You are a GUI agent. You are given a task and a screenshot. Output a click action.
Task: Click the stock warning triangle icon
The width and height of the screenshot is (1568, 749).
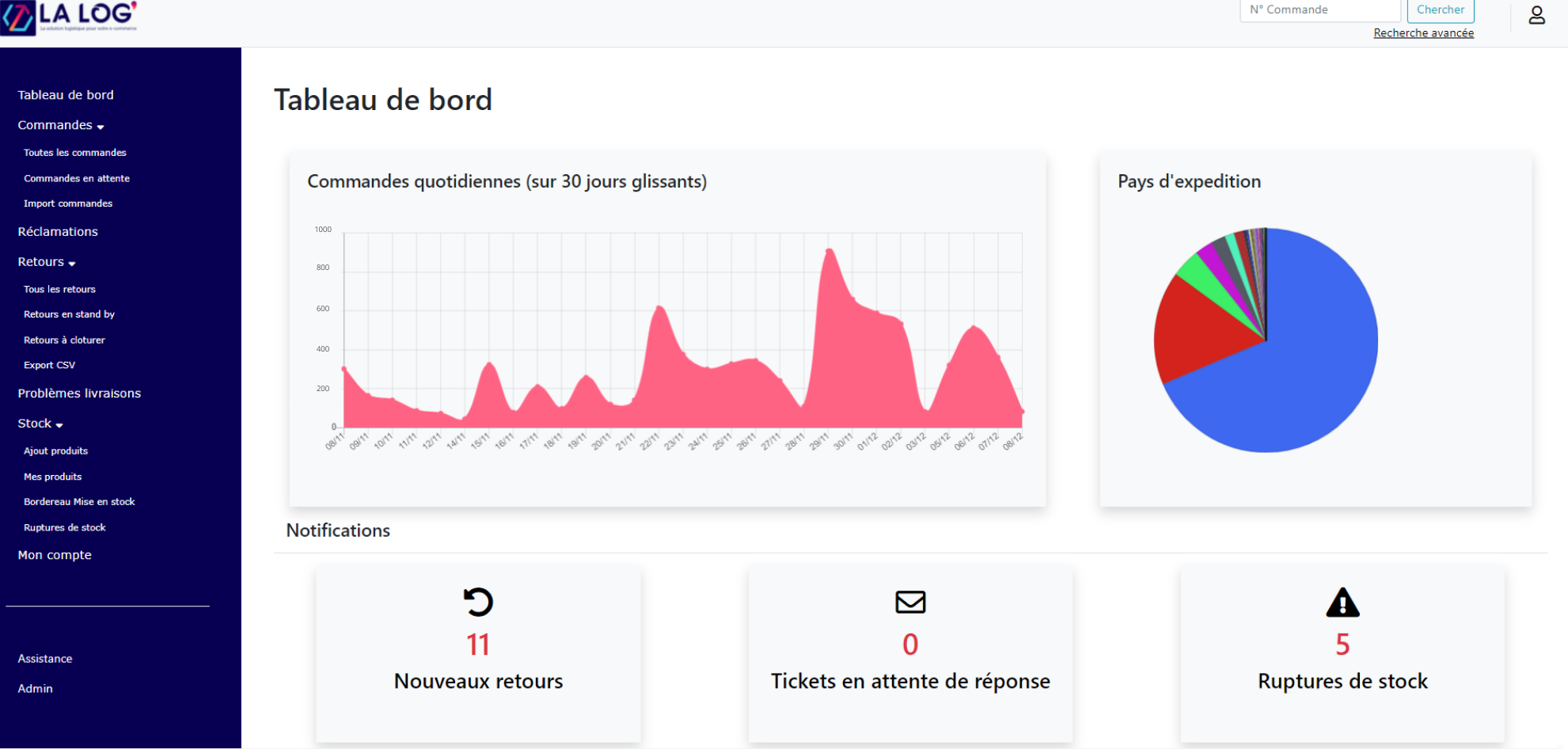1342,603
